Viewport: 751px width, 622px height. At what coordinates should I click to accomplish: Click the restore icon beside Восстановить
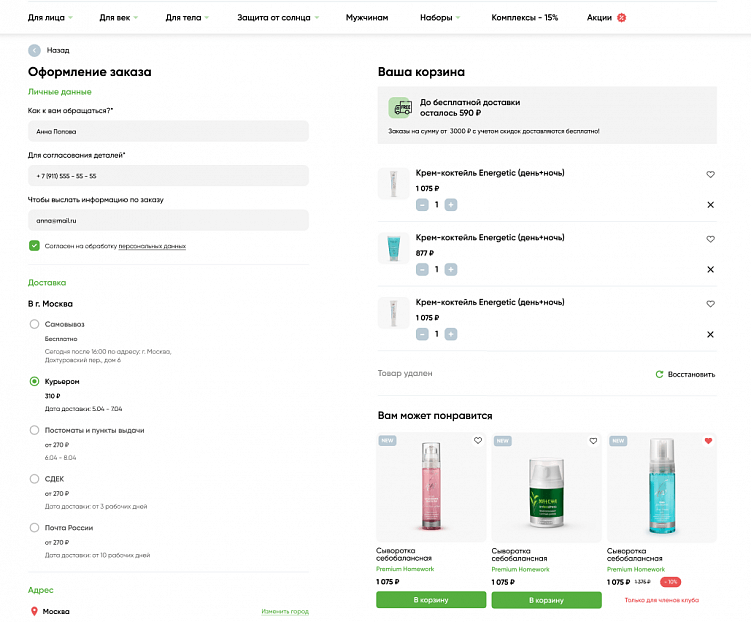[x=659, y=374]
